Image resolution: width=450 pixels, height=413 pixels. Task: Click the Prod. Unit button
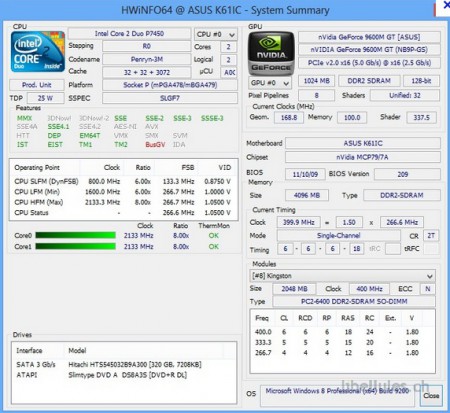(x=37, y=85)
